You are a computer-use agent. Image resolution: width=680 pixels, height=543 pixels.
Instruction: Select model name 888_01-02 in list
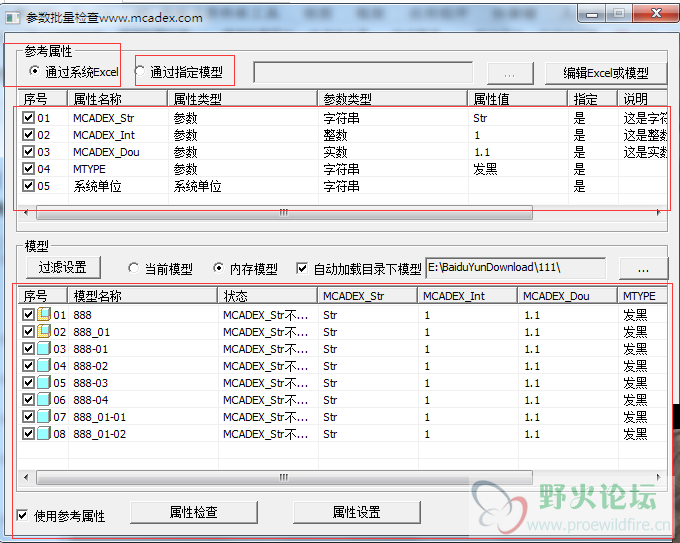[x=99, y=434]
